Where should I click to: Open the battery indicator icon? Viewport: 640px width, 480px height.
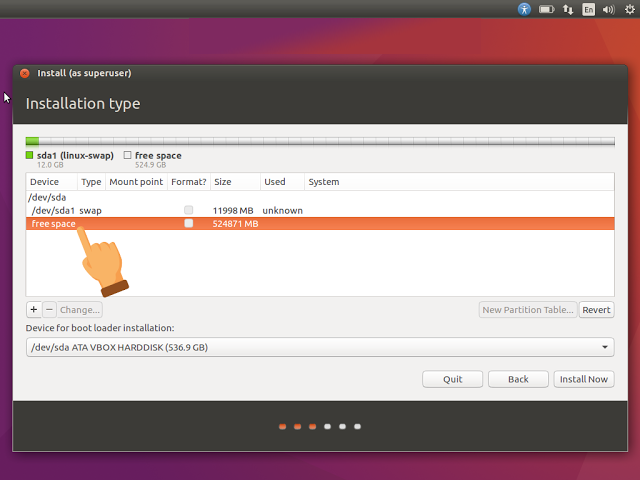(546, 9)
